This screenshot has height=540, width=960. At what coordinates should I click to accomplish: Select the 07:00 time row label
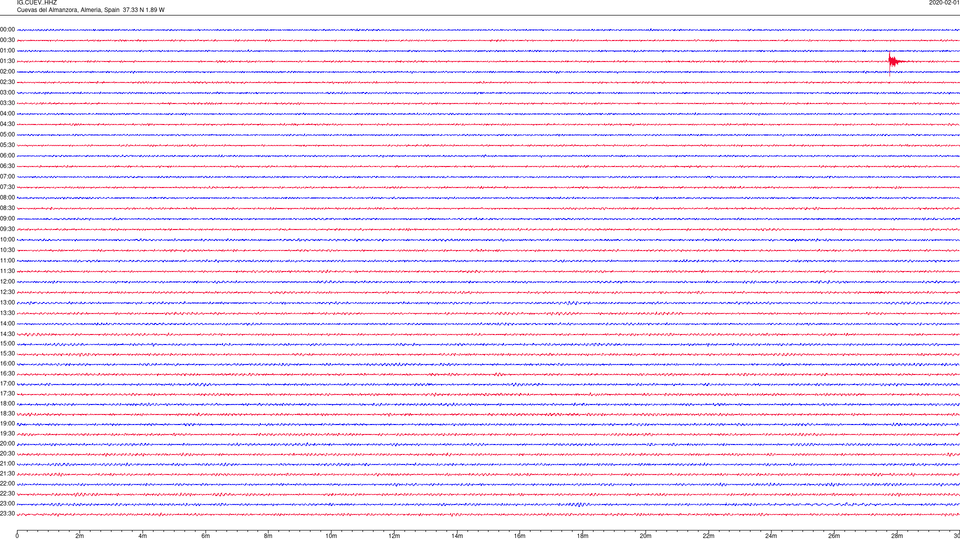point(7,177)
